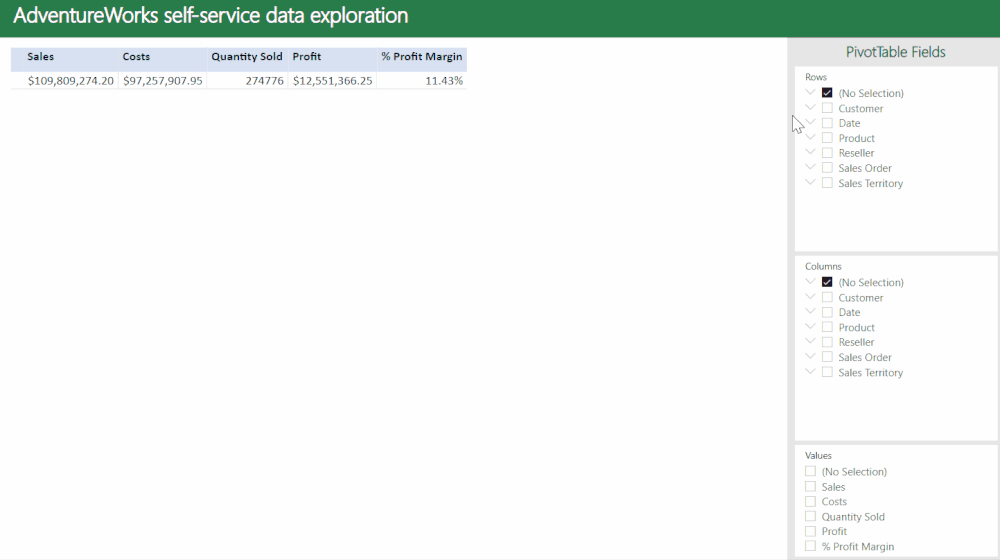Expand Date chevron in Rows
The width and height of the screenshot is (1000, 560).
tap(811, 122)
